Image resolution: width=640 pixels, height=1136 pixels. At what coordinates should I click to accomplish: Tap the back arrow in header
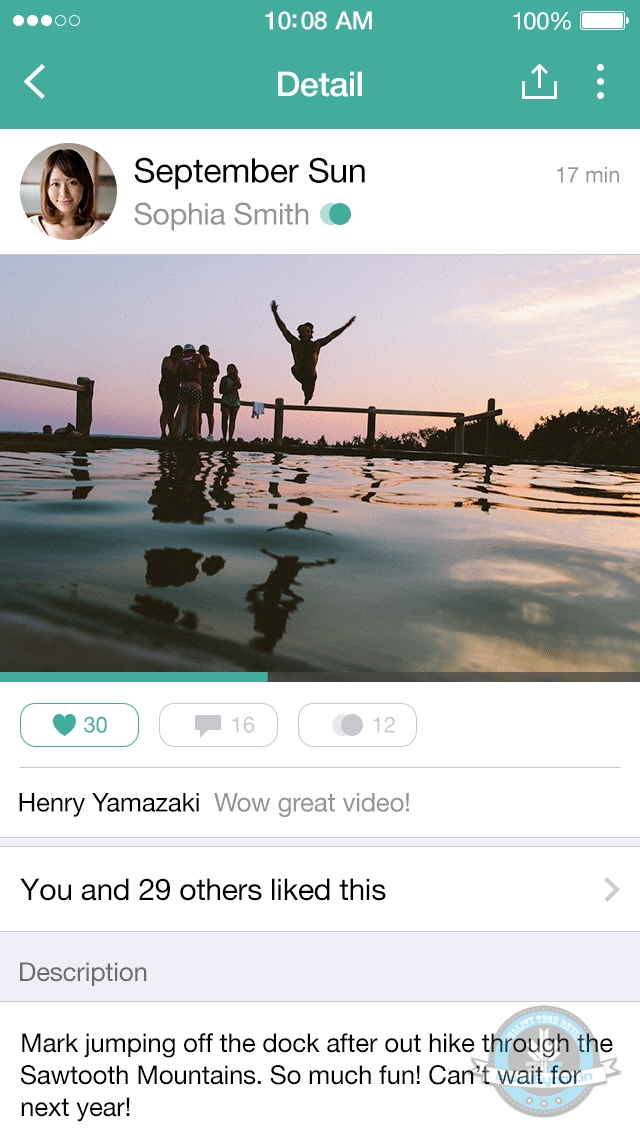[35, 82]
